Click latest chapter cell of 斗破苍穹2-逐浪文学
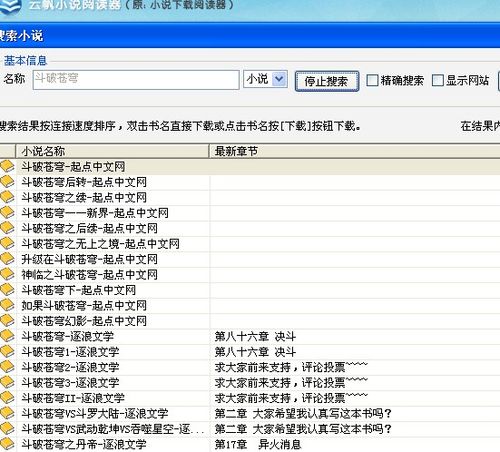The image size is (500, 452). point(355,367)
